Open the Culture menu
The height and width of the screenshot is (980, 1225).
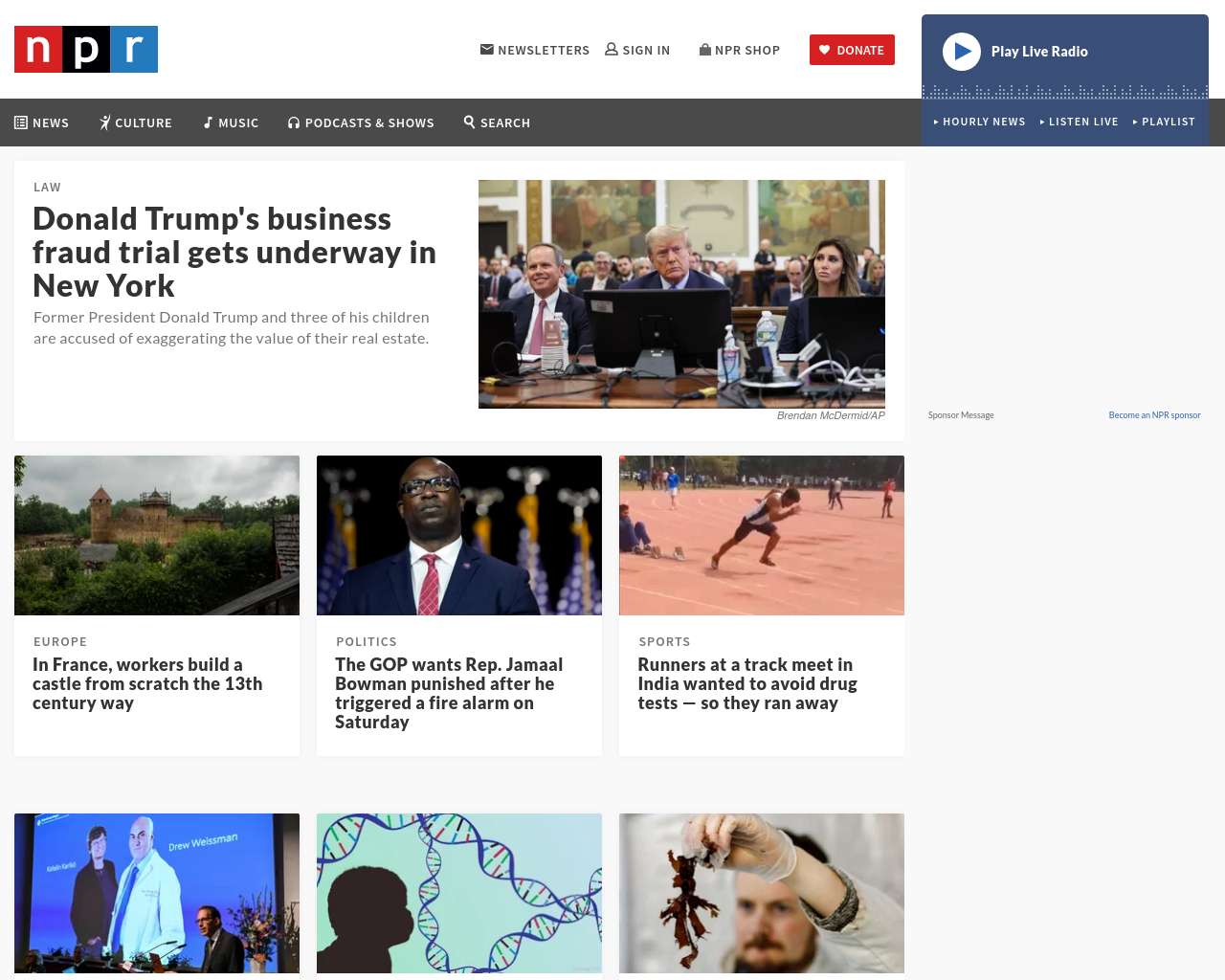click(136, 122)
